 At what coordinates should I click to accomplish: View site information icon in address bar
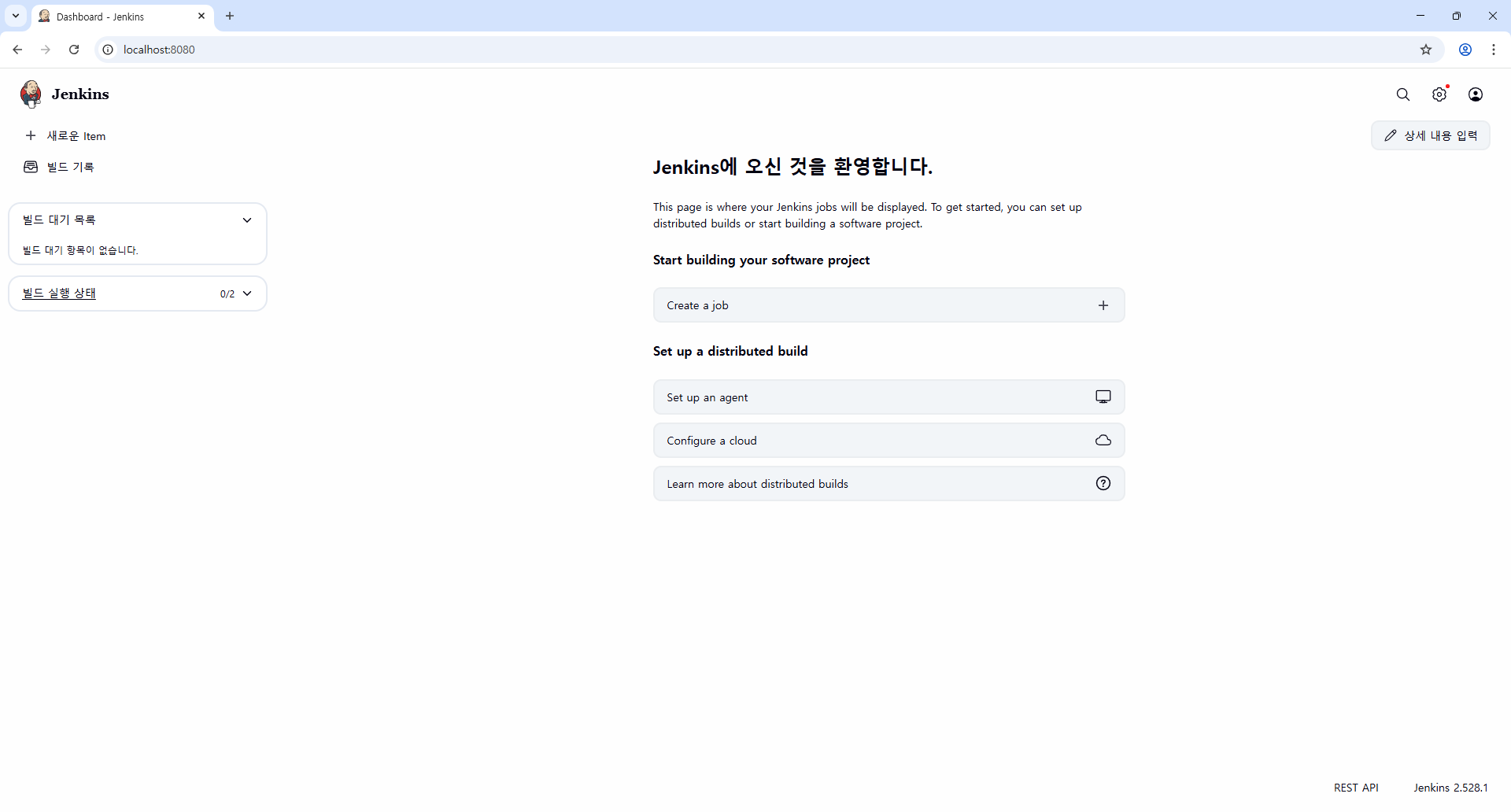point(108,50)
